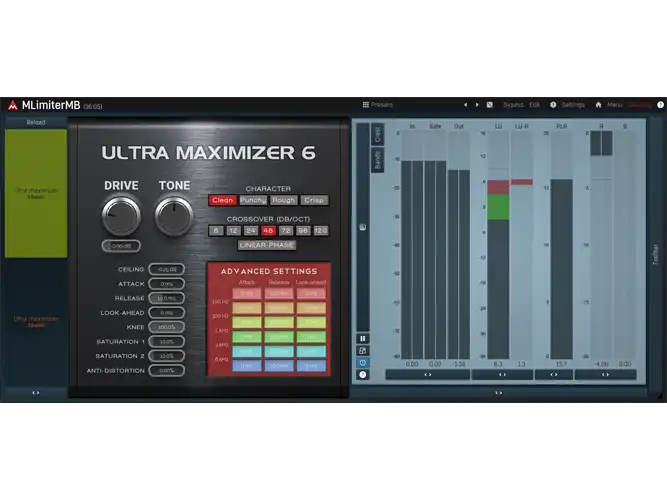The image size is (667, 500).
Task: Click collapse arrows below meter panel
Action: [498, 393]
